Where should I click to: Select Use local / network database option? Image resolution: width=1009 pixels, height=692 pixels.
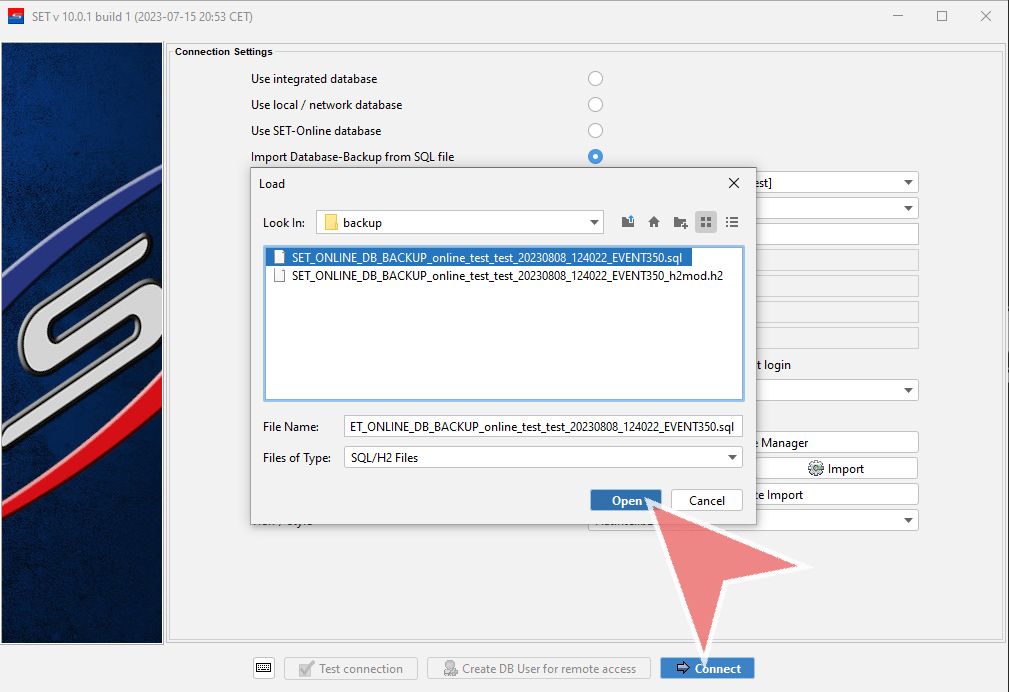pos(595,105)
